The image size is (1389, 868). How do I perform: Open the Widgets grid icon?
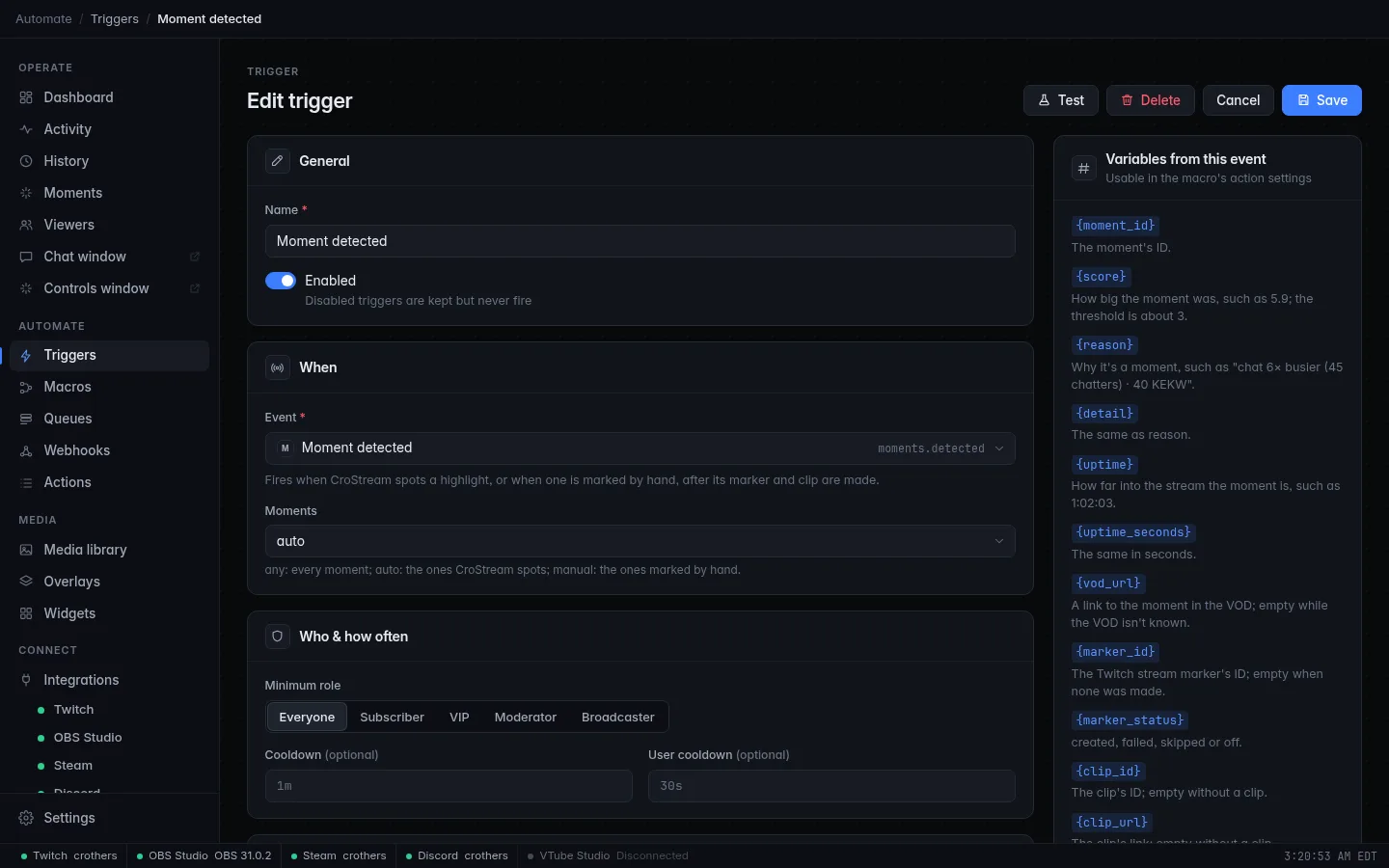[x=26, y=613]
